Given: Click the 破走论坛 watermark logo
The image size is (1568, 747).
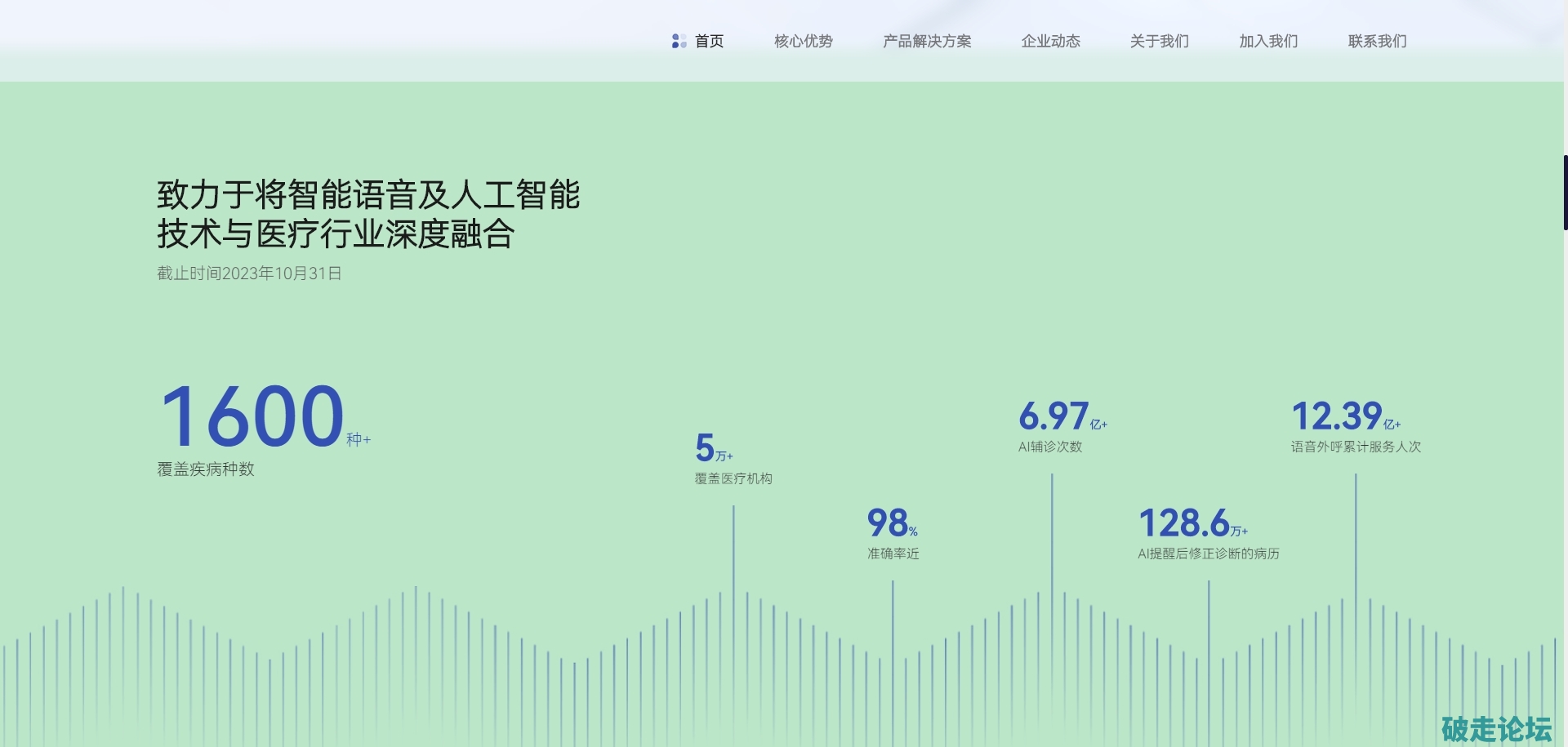Looking at the screenshot, I should point(1495,728).
